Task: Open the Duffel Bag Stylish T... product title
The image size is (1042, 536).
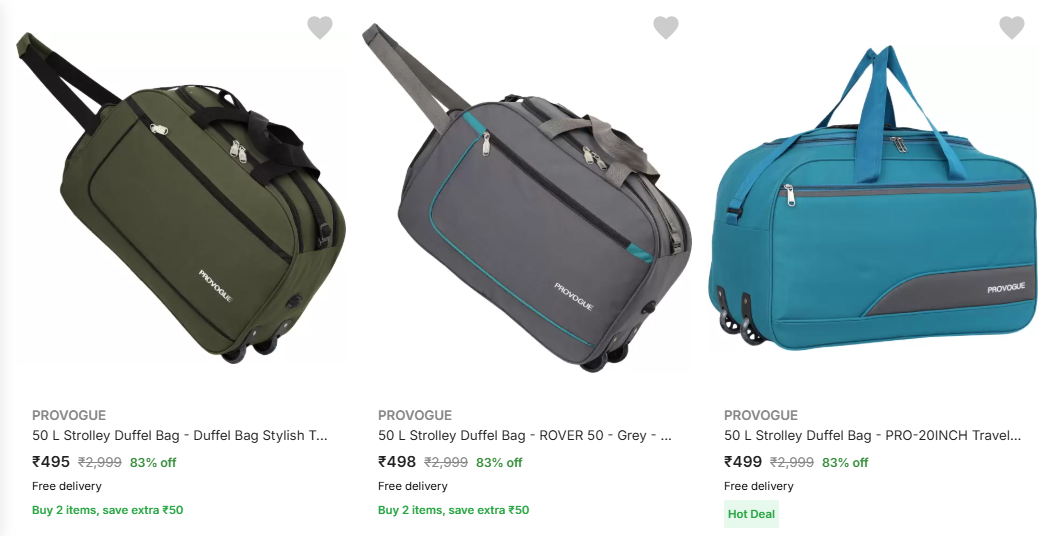Action: tap(180, 436)
